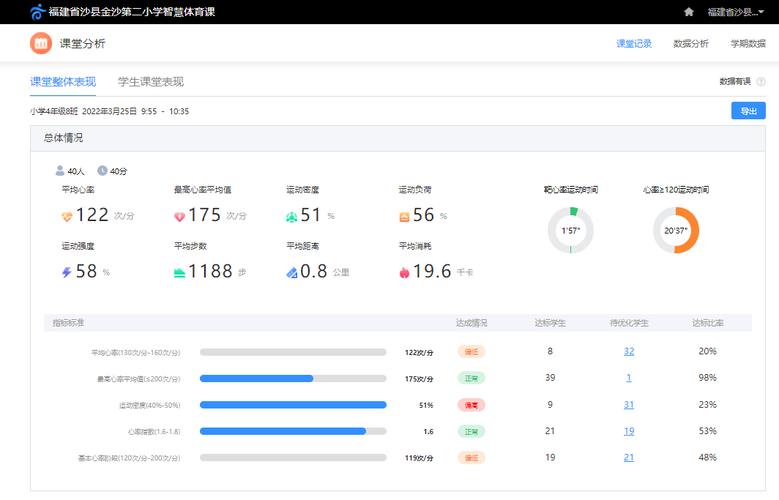This screenshot has height=500, width=779.
Task: Open 31 待优化学生 link for 运动密度
Action: [x=629, y=405]
